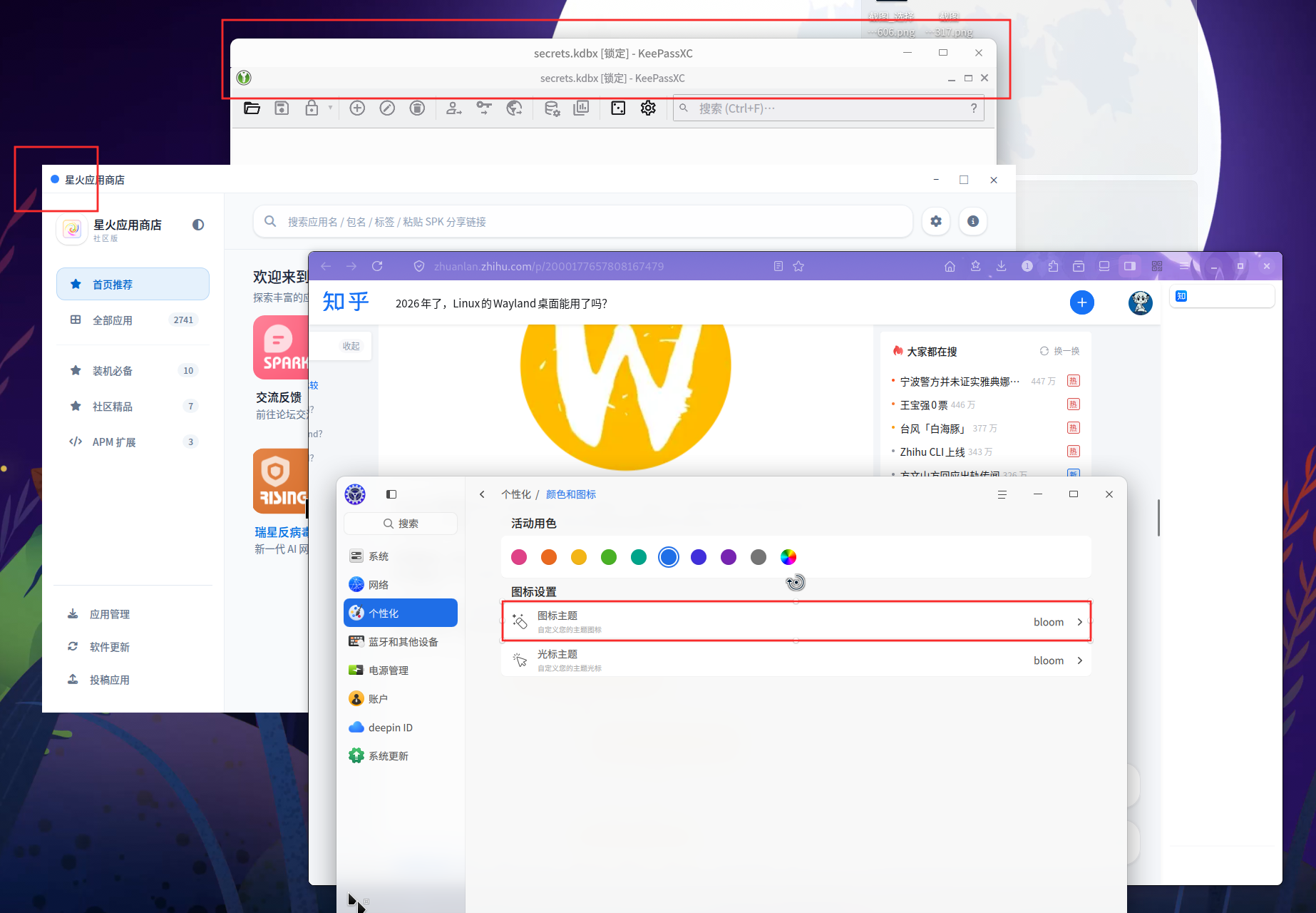Pick the pink accent color swatch
This screenshot has width=1316, height=913.
point(519,557)
